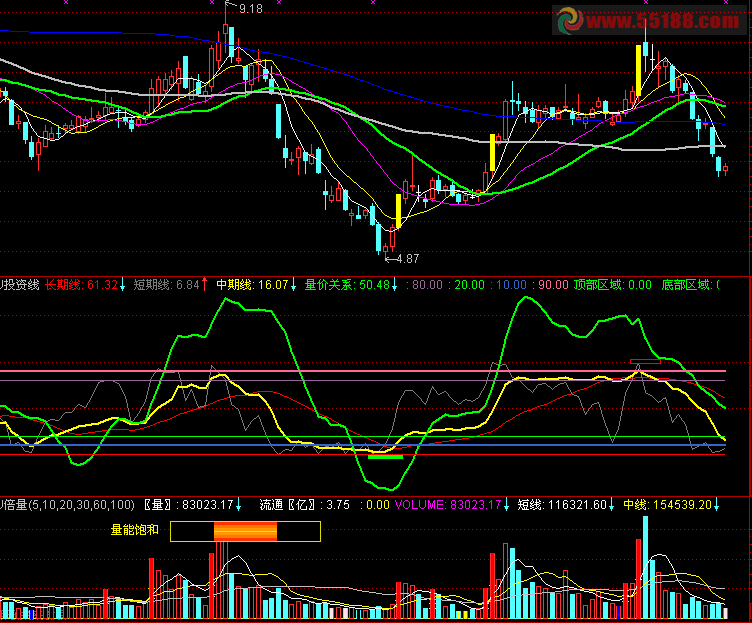Click the 量价关系: 50.48 readout
This screenshot has height=623, width=752.
click(347, 285)
